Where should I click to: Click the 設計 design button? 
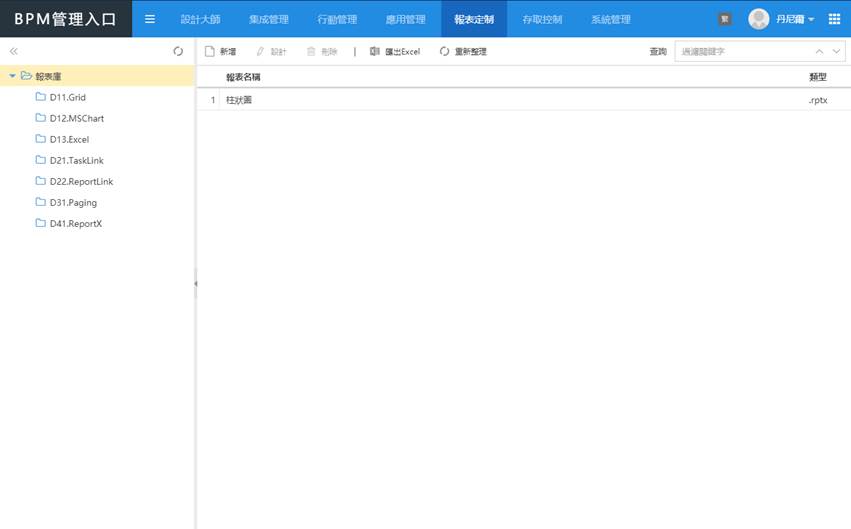click(x=271, y=52)
